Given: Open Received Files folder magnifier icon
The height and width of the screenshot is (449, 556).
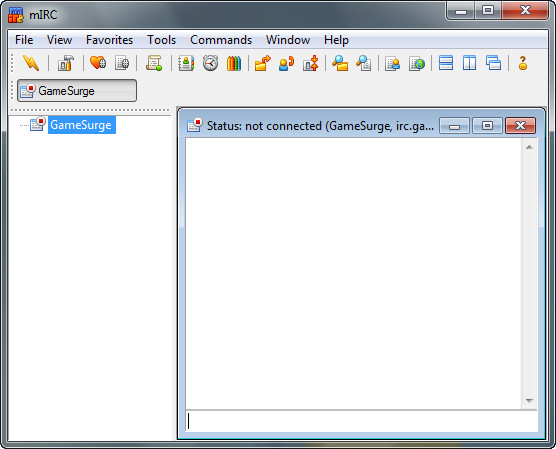Looking at the screenshot, I should point(340,63).
